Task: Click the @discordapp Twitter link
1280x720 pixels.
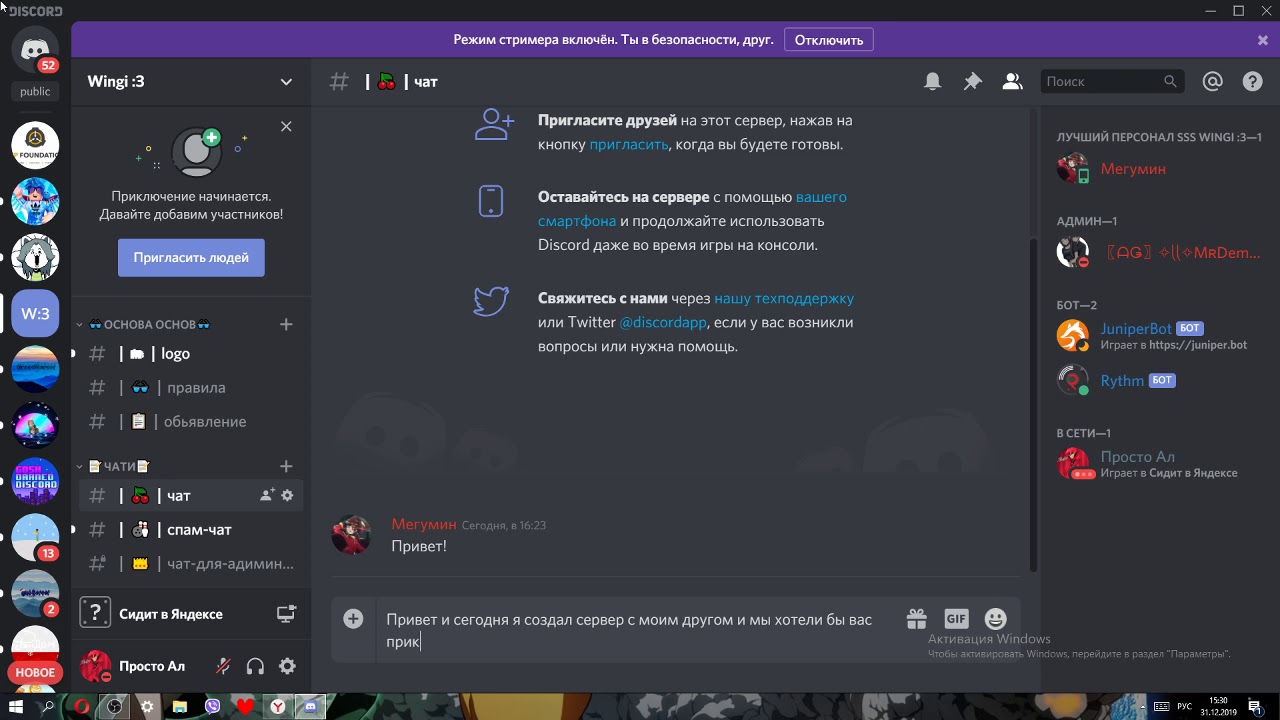Action: tap(663, 322)
